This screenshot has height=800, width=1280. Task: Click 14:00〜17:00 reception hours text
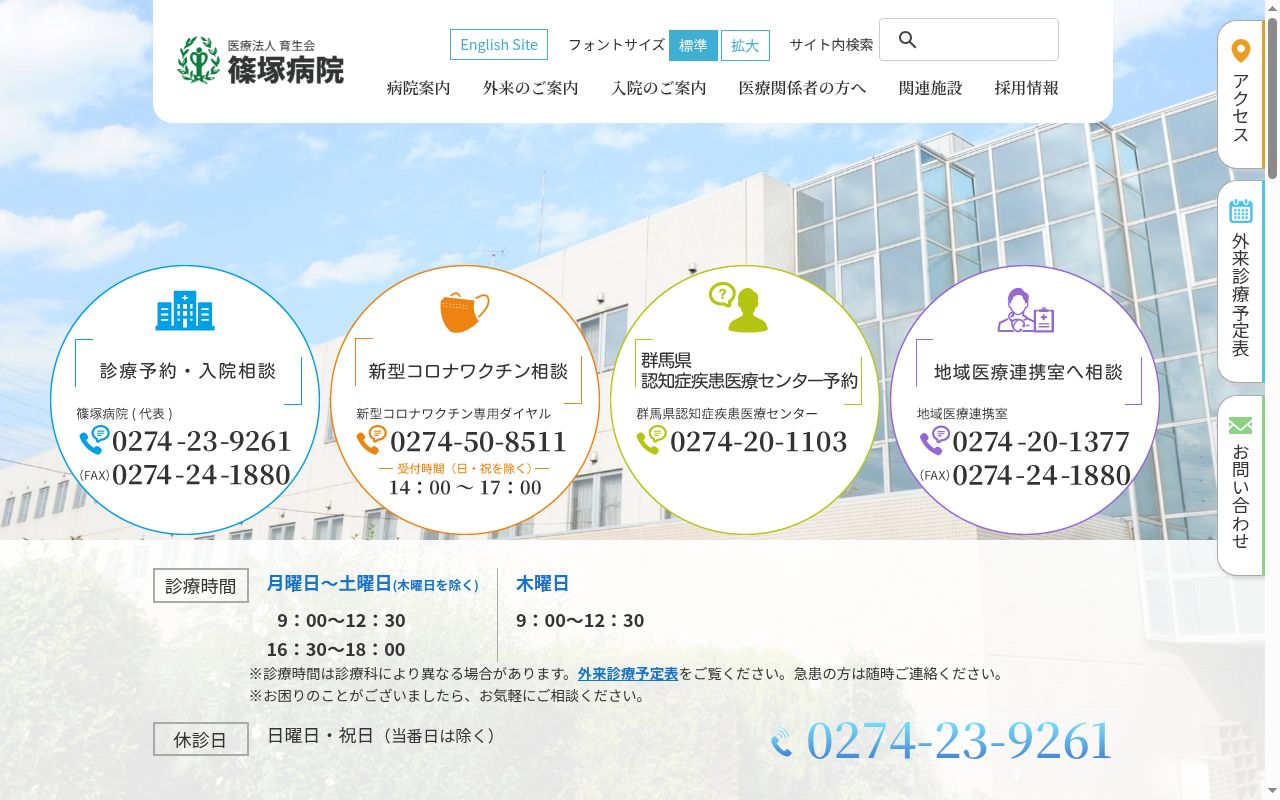click(x=465, y=488)
